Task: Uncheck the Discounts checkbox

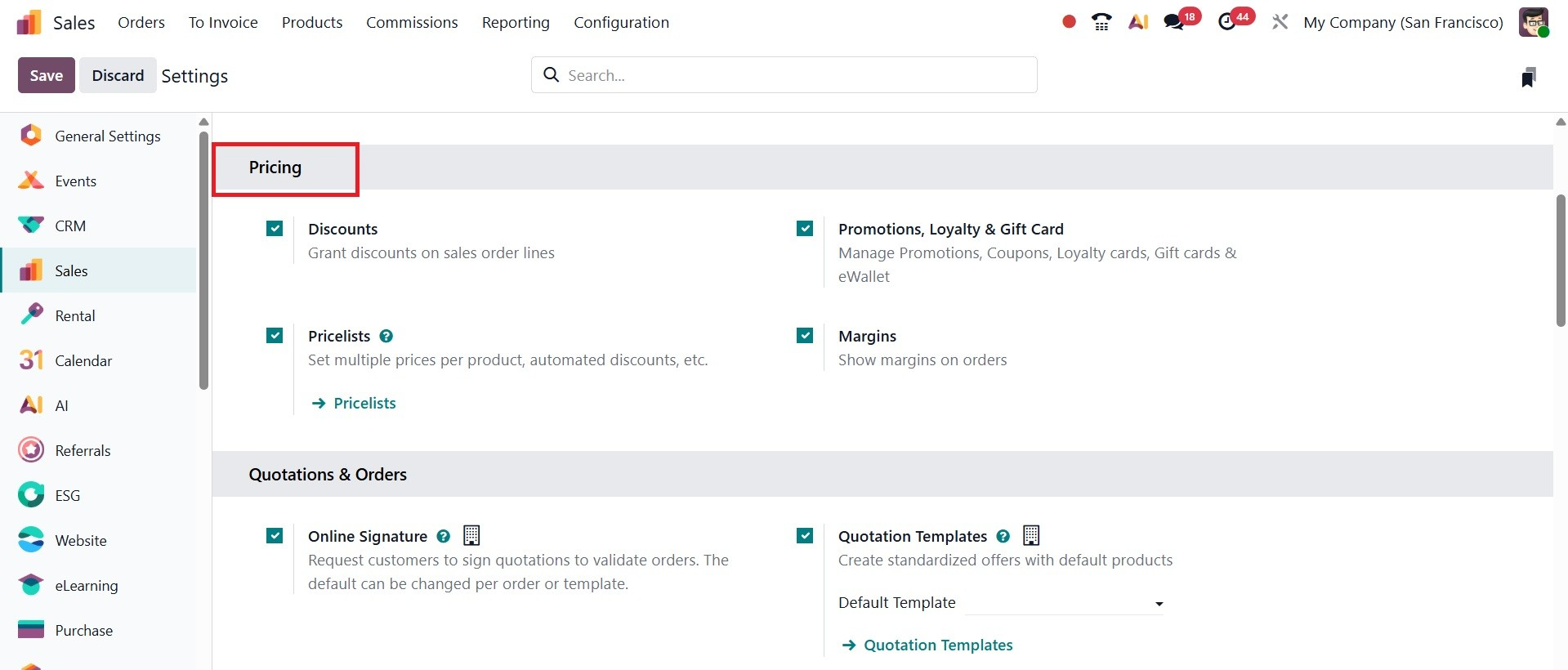Action: (x=275, y=229)
